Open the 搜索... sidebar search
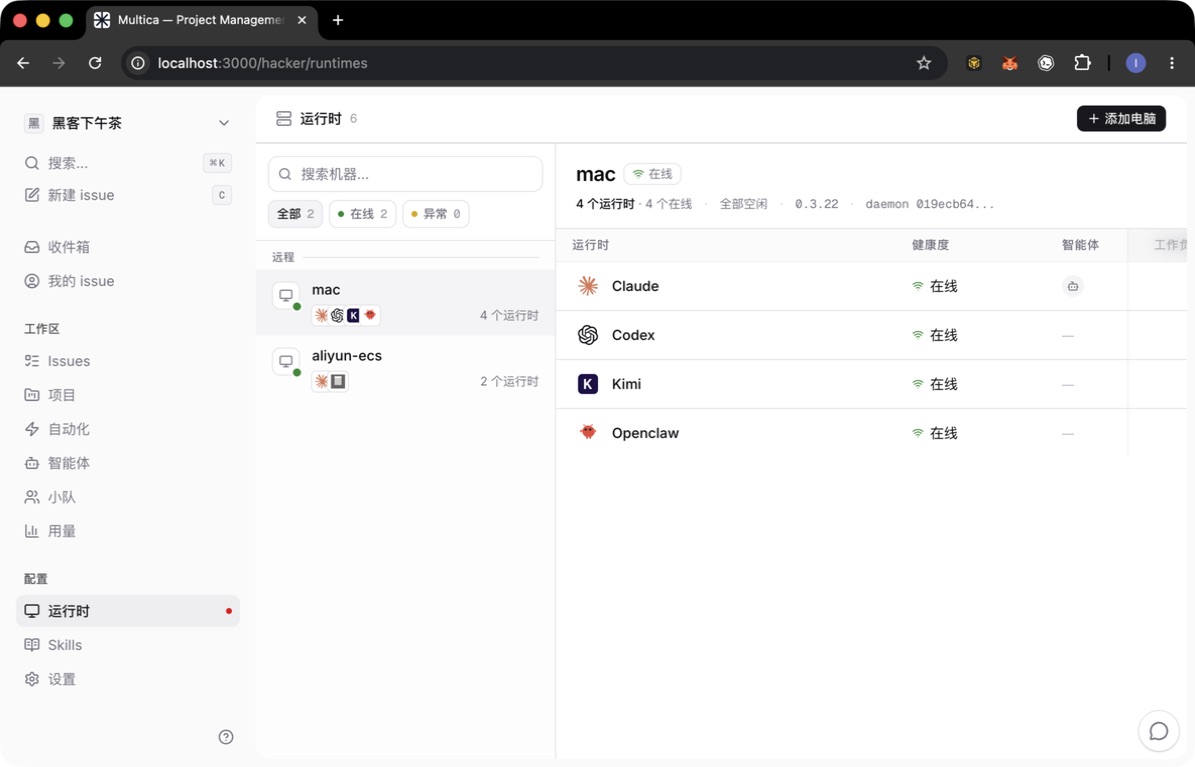The height and width of the screenshot is (767, 1195). pos(128,162)
